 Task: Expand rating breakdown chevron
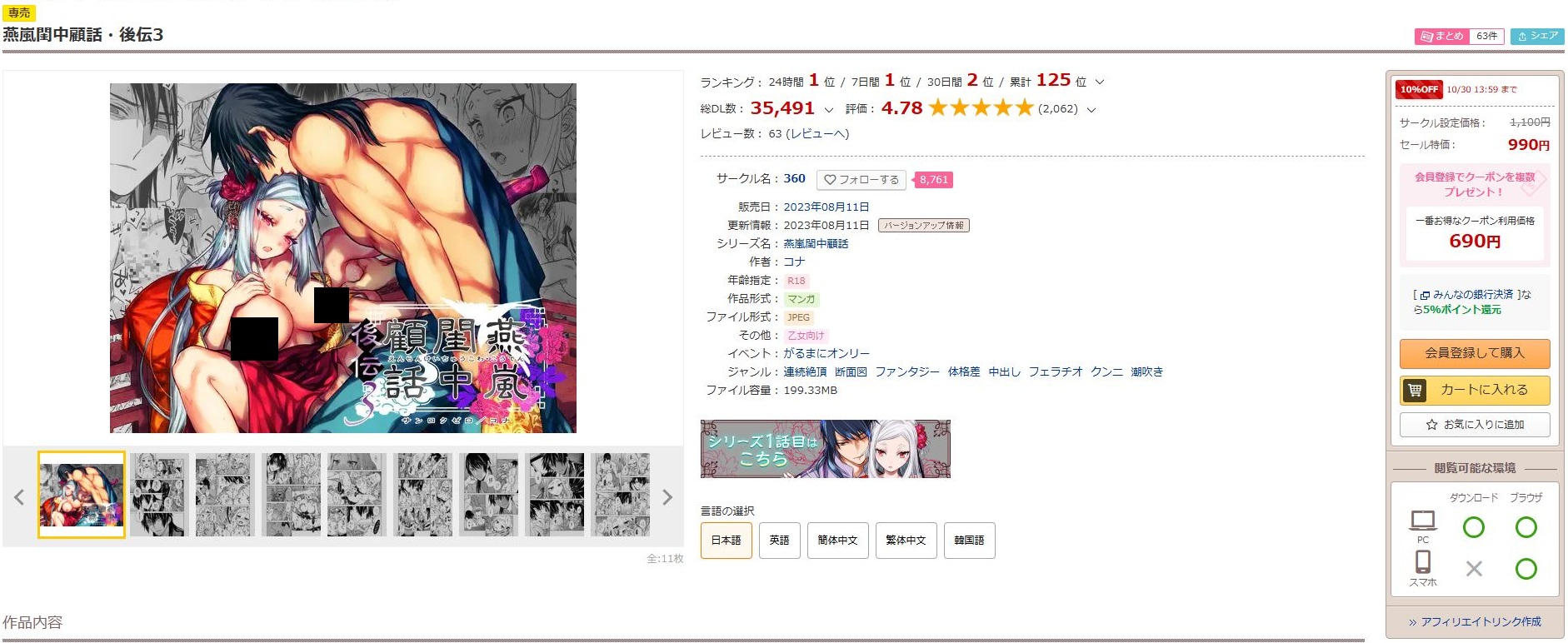(1091, 109)
